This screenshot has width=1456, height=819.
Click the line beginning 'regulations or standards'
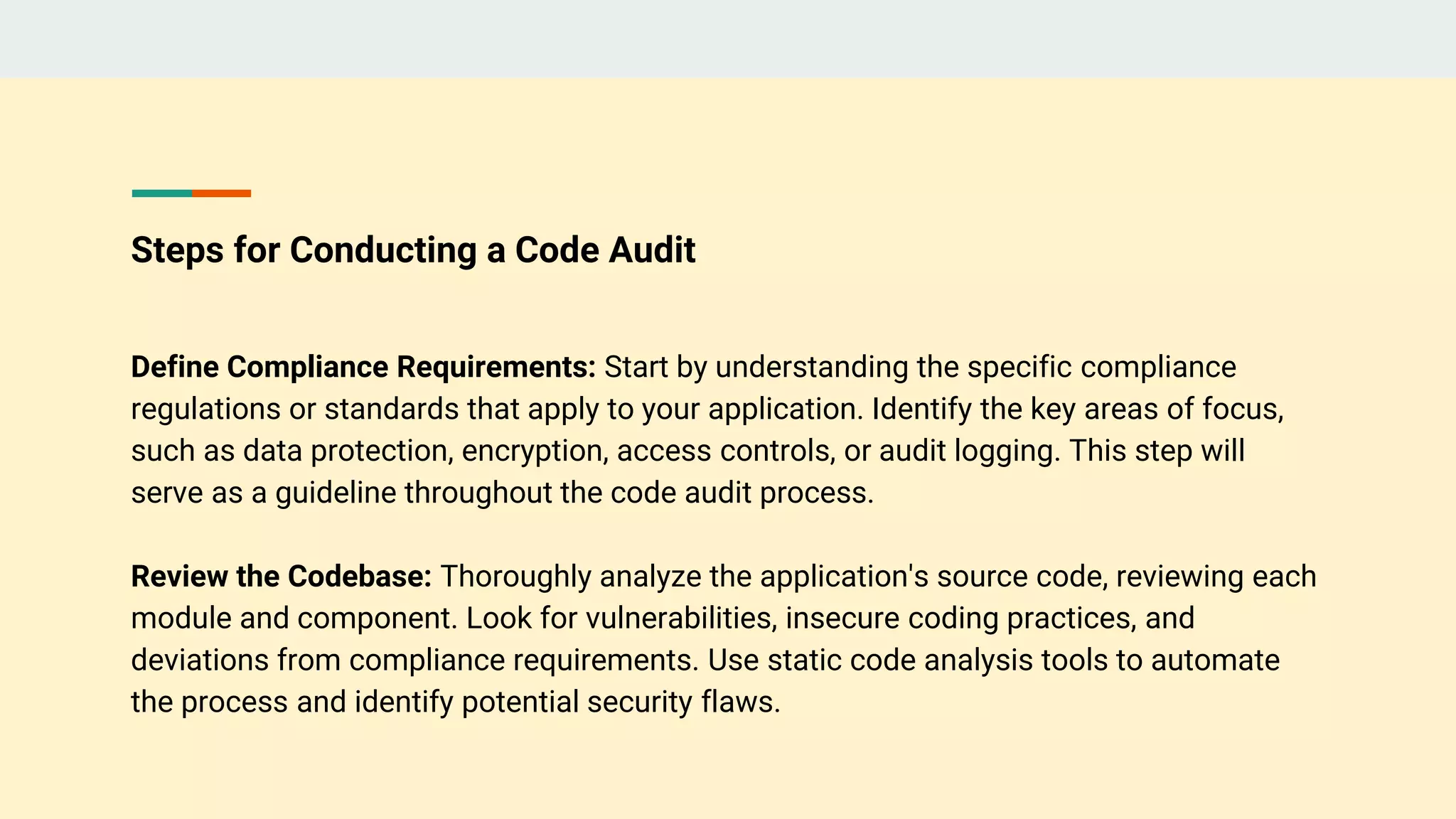click(x=707, y=409)
